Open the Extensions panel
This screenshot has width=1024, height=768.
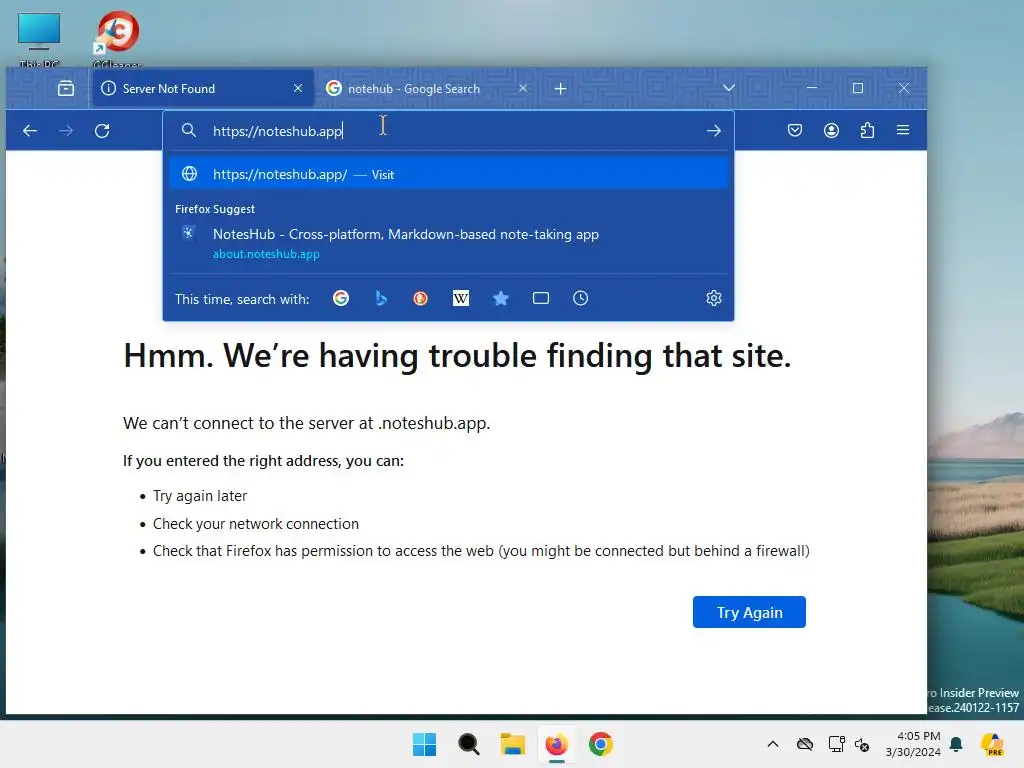point(867,130)
